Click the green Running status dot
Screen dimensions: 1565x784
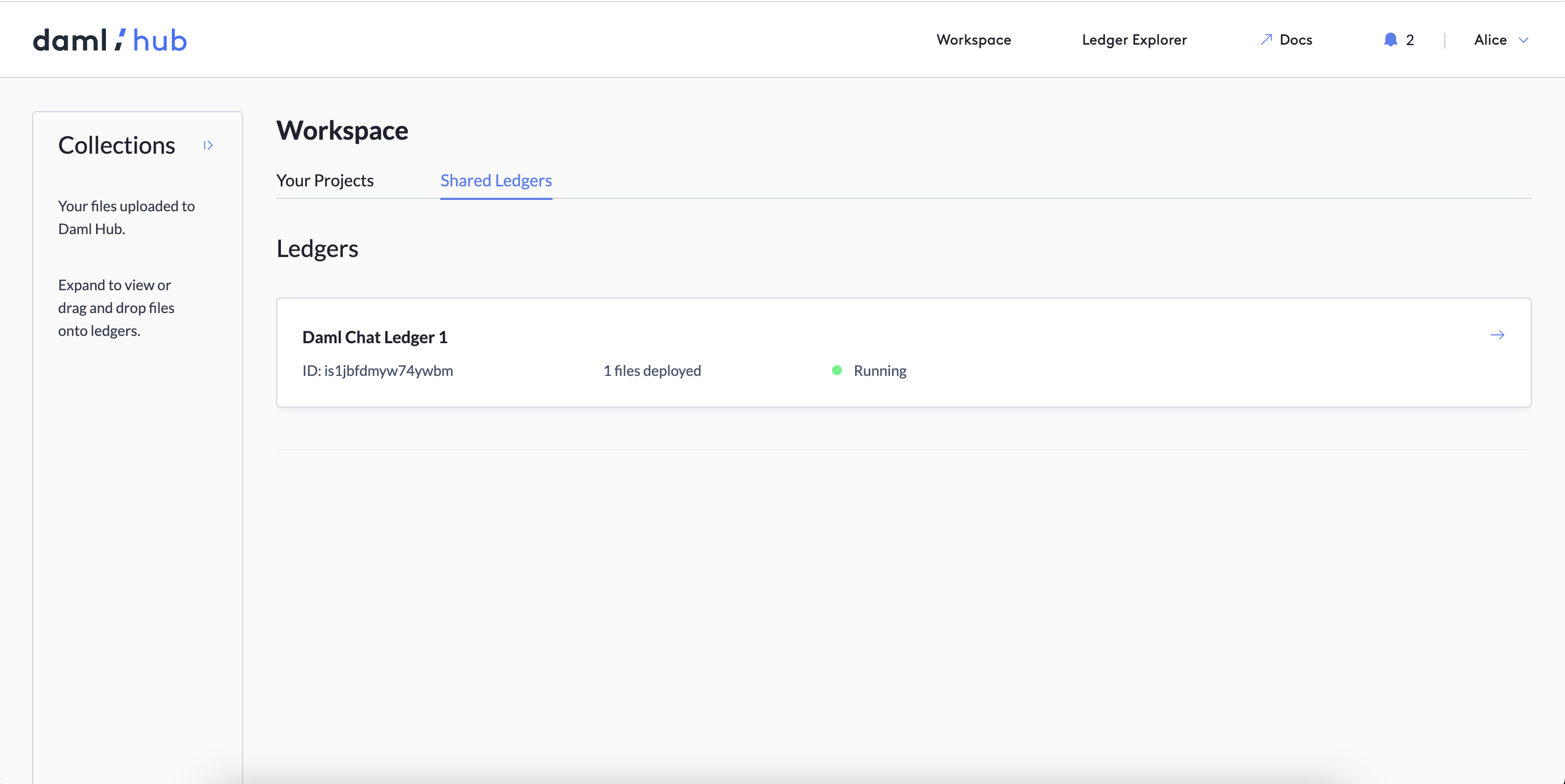837,370
